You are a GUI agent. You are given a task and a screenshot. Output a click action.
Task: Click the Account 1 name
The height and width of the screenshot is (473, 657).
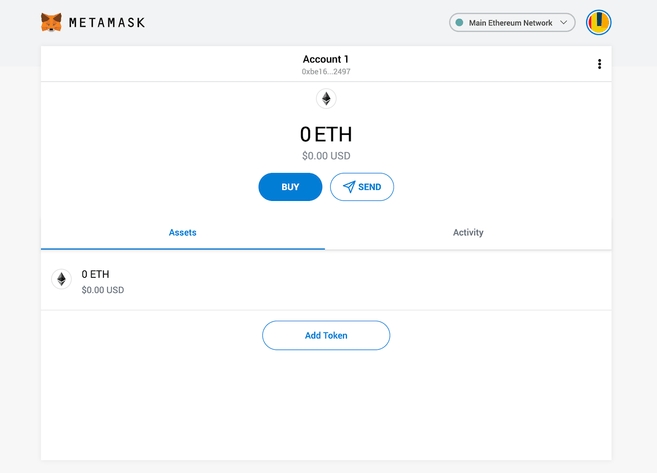(326, 59)
